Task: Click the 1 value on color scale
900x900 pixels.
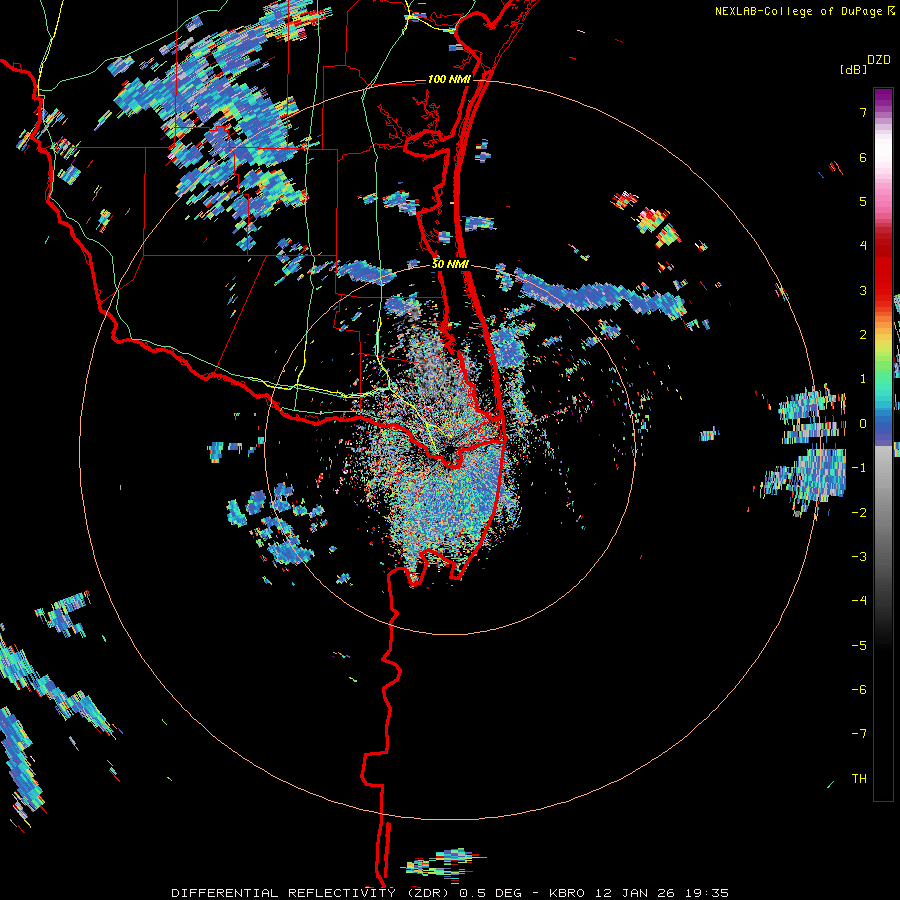Action: 863,379
